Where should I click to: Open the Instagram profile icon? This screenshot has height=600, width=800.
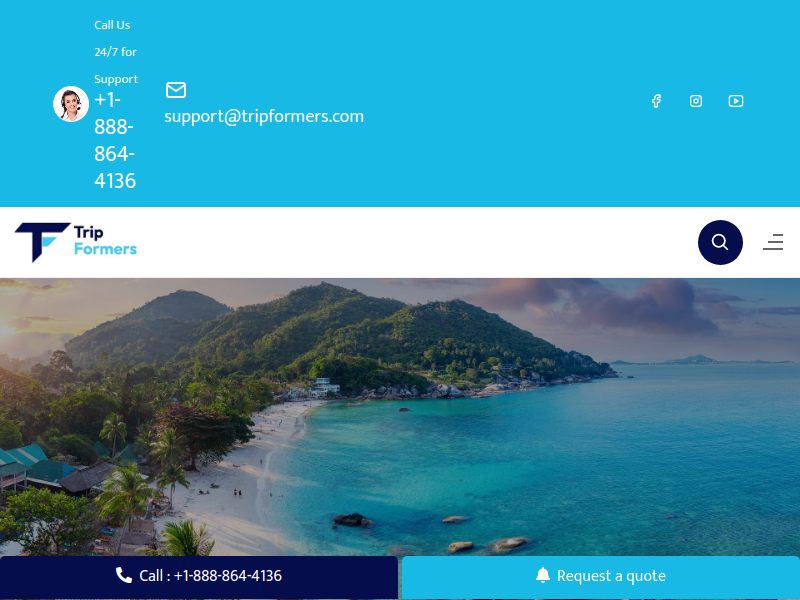696,101
